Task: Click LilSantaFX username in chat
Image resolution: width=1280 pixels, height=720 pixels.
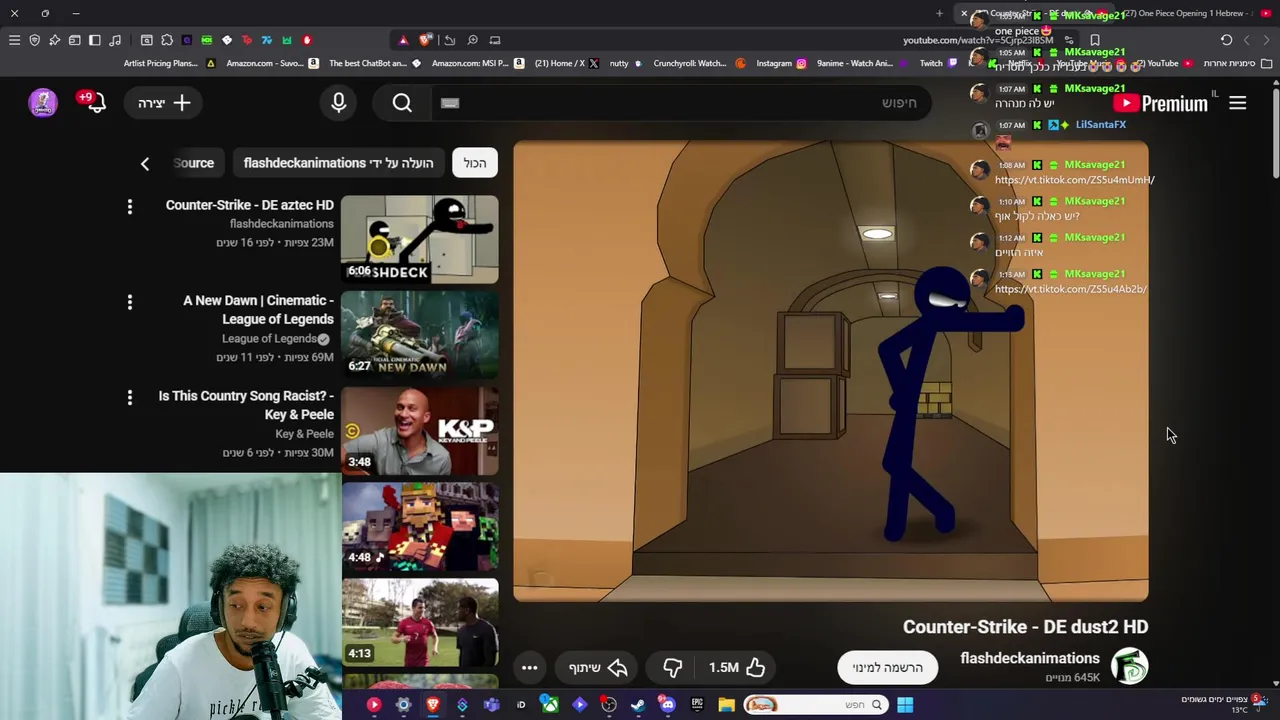Action: 1100,125
